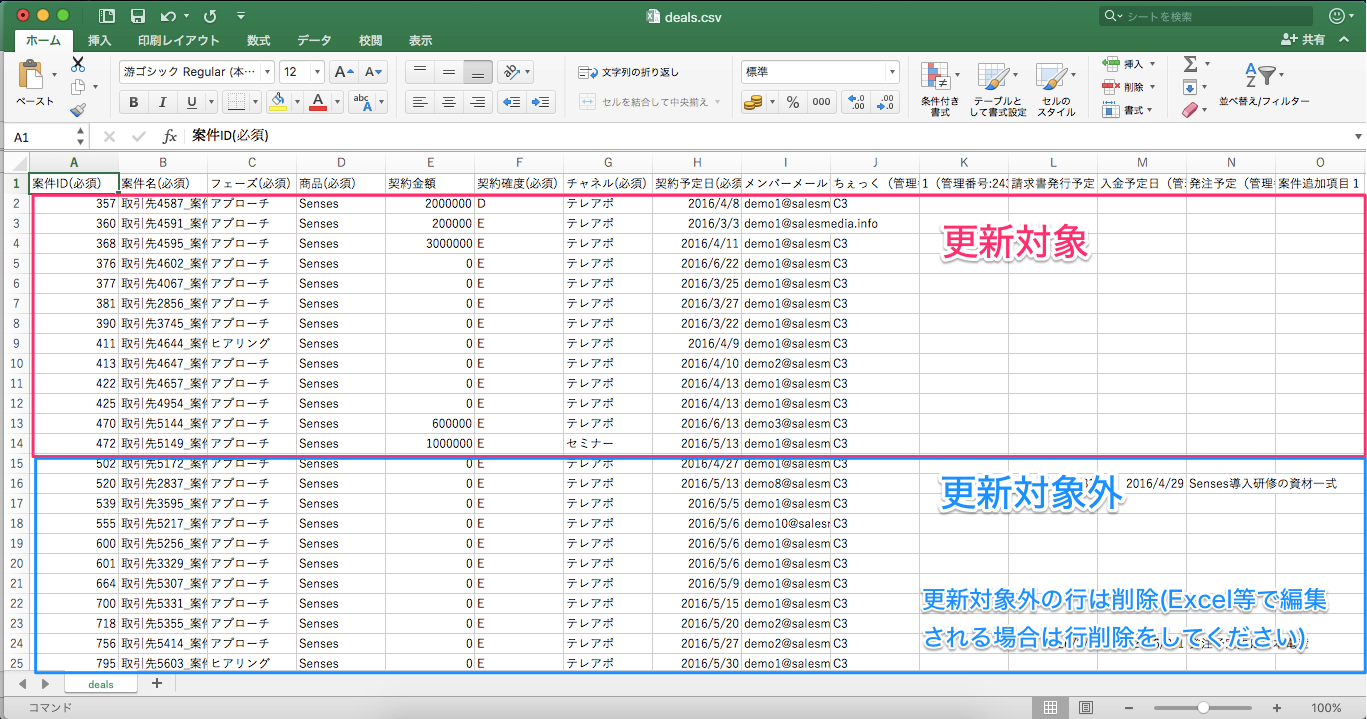Click the fx insert function icon
The image size is (1367, 719).
tap(170, 136)
